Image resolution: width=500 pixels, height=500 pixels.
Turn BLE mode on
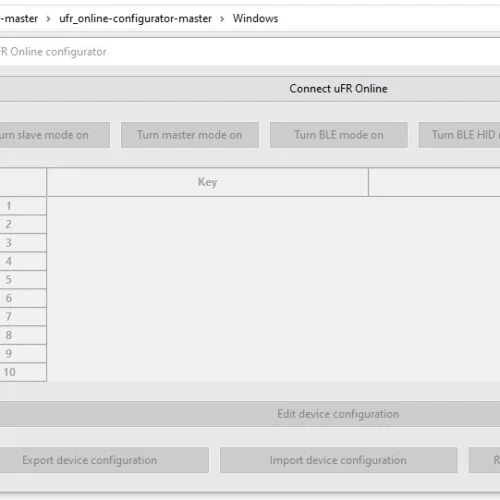coord(339,135)
